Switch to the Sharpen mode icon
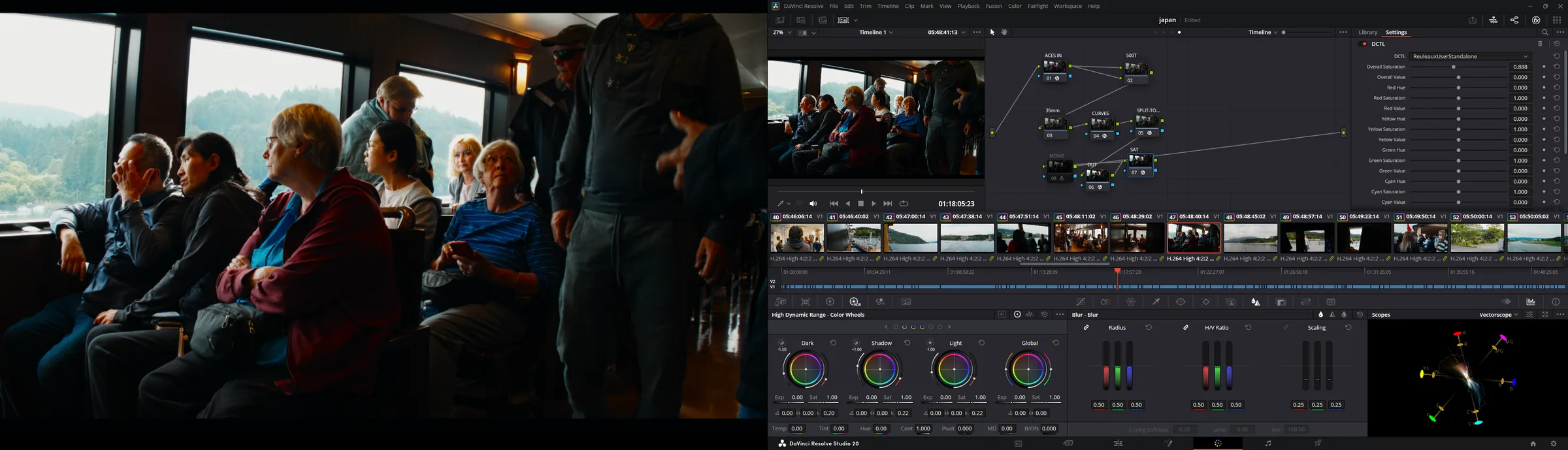Viewport: 1568px width, 450px height. click(1332, 315)
